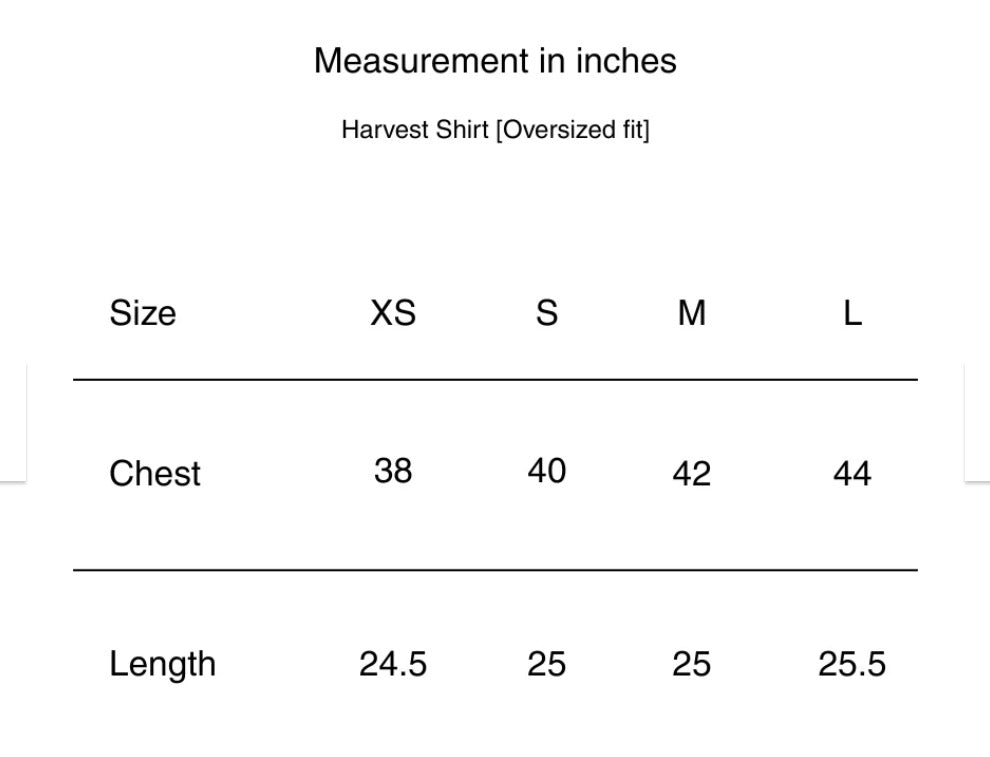Click the partial panel at left edge

[x=12, y=422]
